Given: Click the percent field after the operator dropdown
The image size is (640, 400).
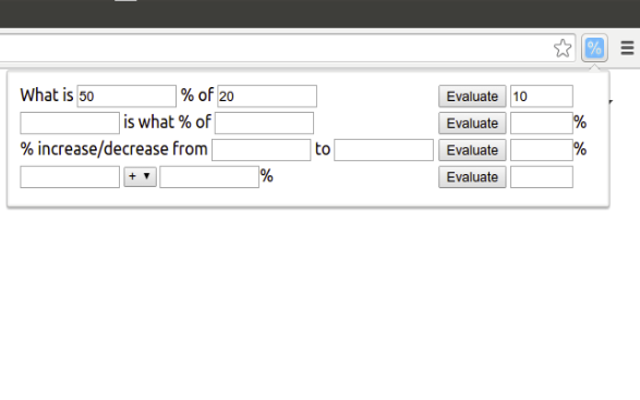Looking at the screenshot, I should tap(209, 177).
